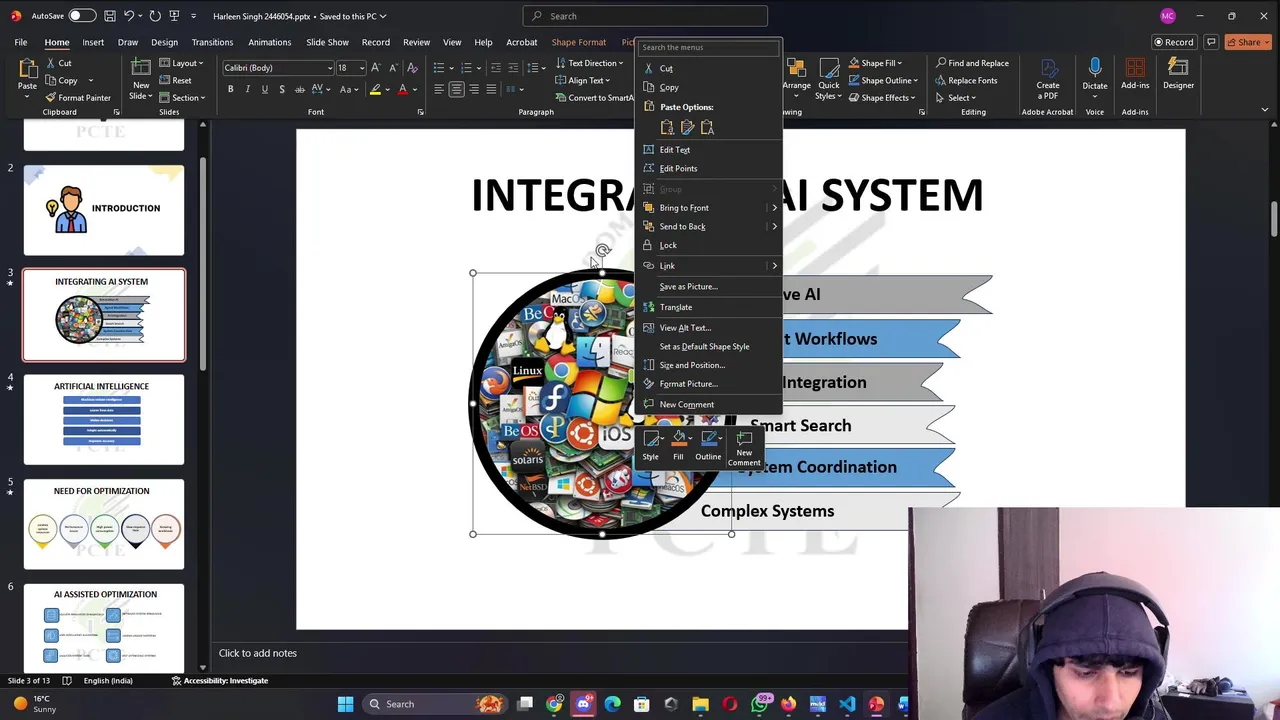The height and width of the screenshot is (720, 1280).
Task: Expand the Select dropdown in Editing
Action: click(955, 98)
